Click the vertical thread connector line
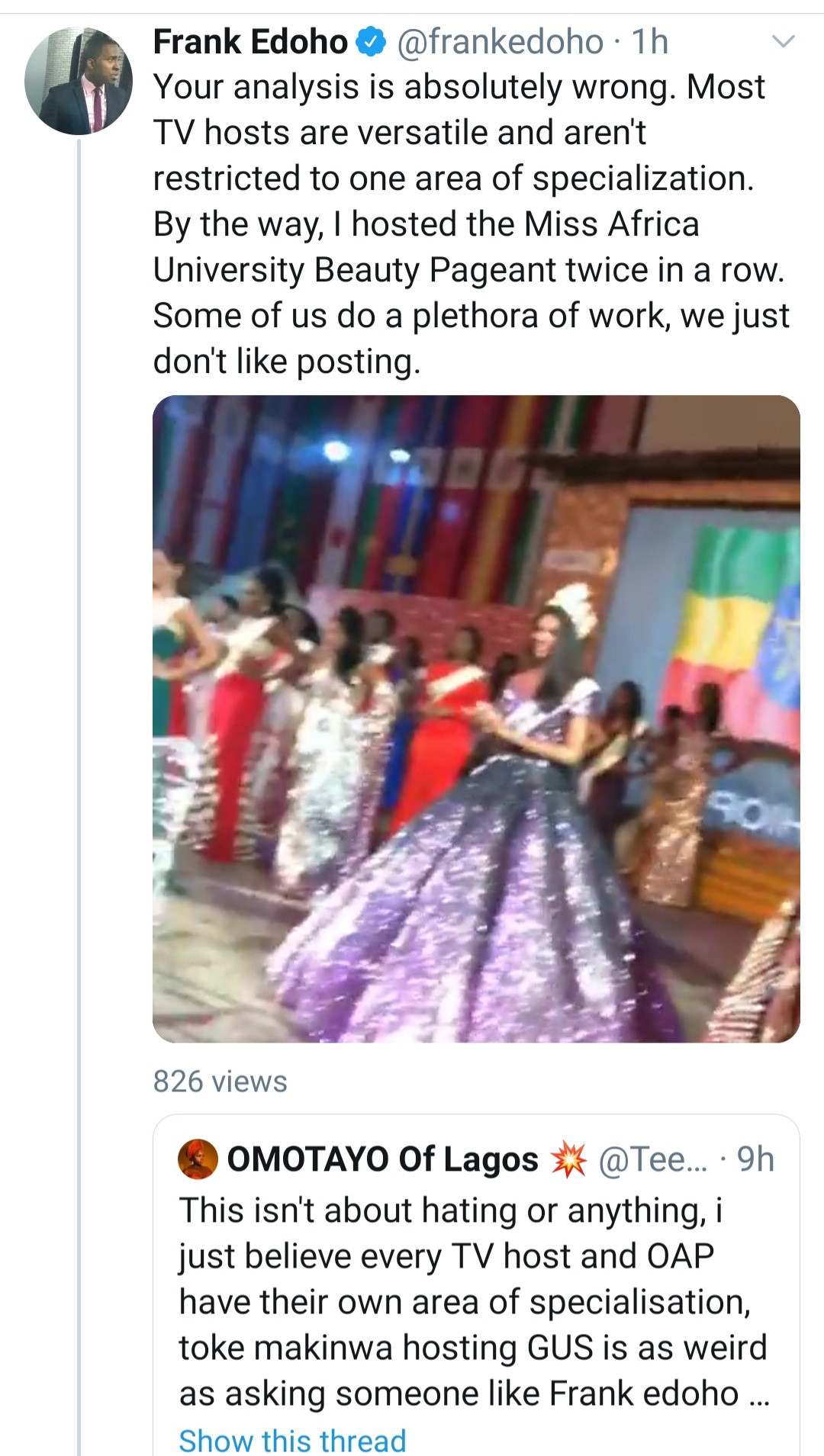 pyautogui.click(x=79, y=763)
